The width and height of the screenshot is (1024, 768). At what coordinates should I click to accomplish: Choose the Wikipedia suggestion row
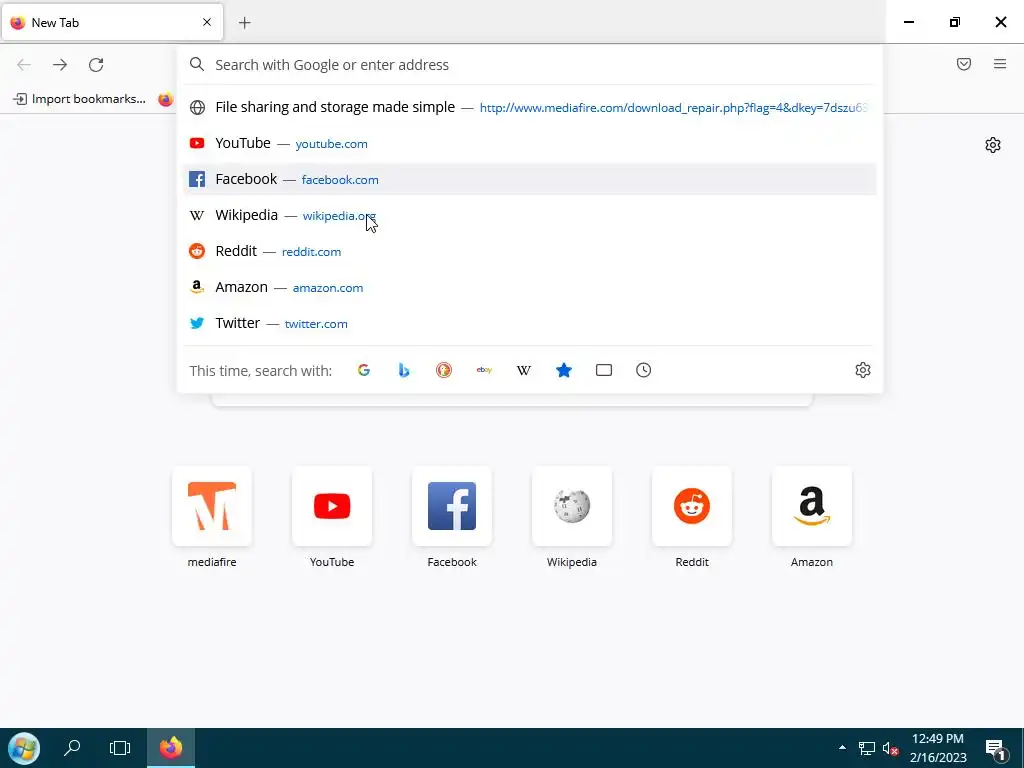coord(529,215)
